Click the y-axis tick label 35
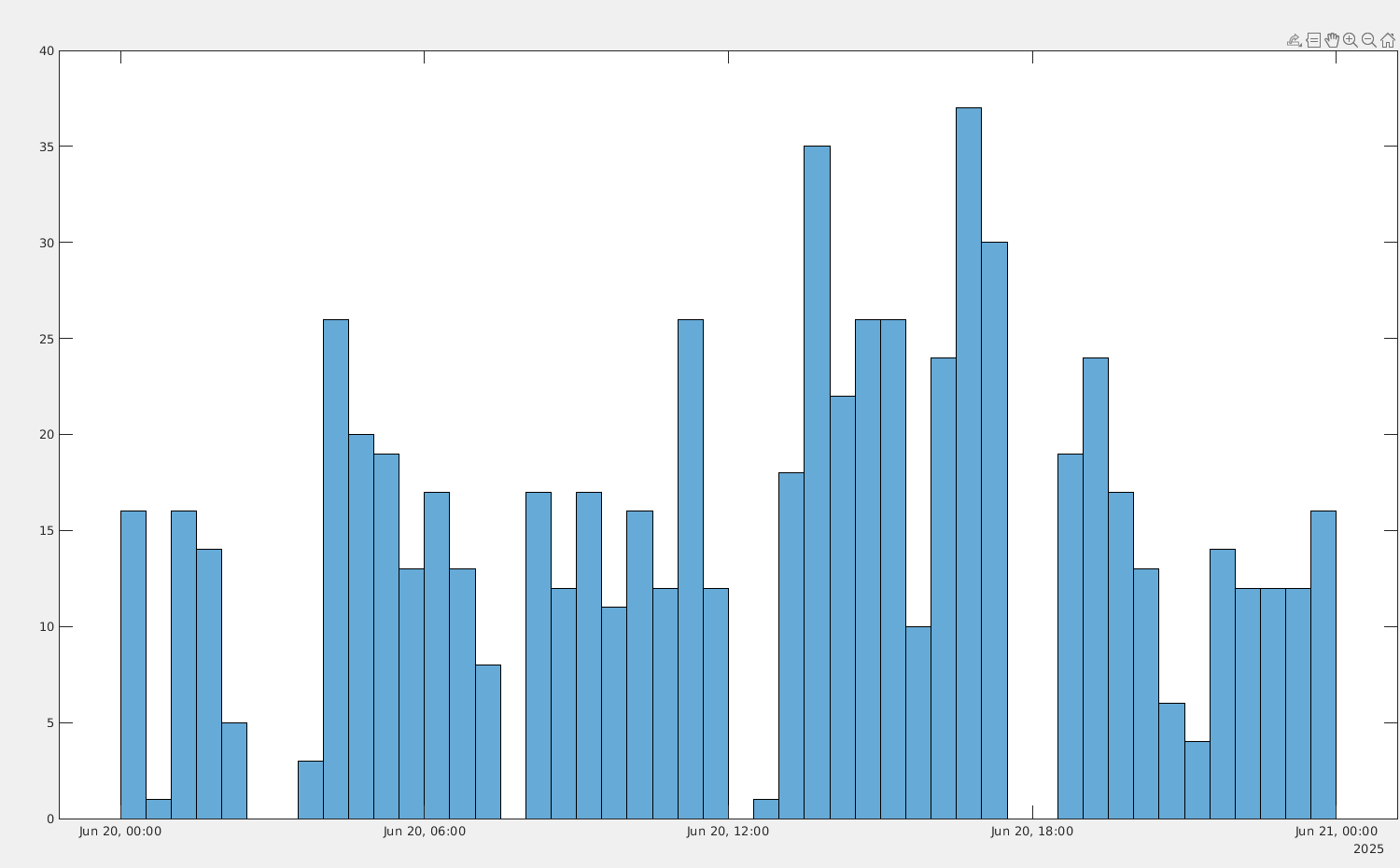 [x=47, y=147]
